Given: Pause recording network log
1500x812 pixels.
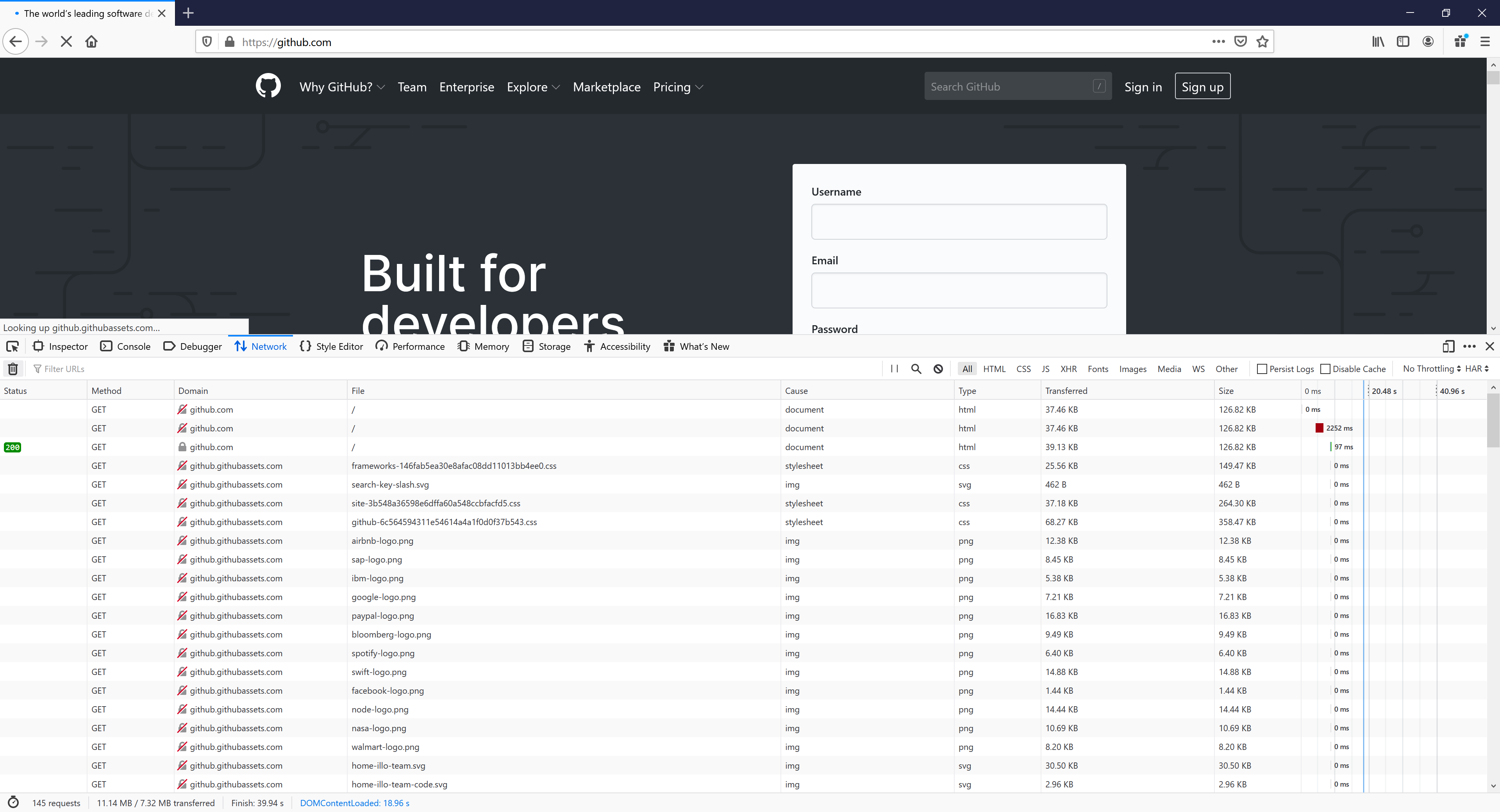Looking at the screenshot, I should point(895,369).
